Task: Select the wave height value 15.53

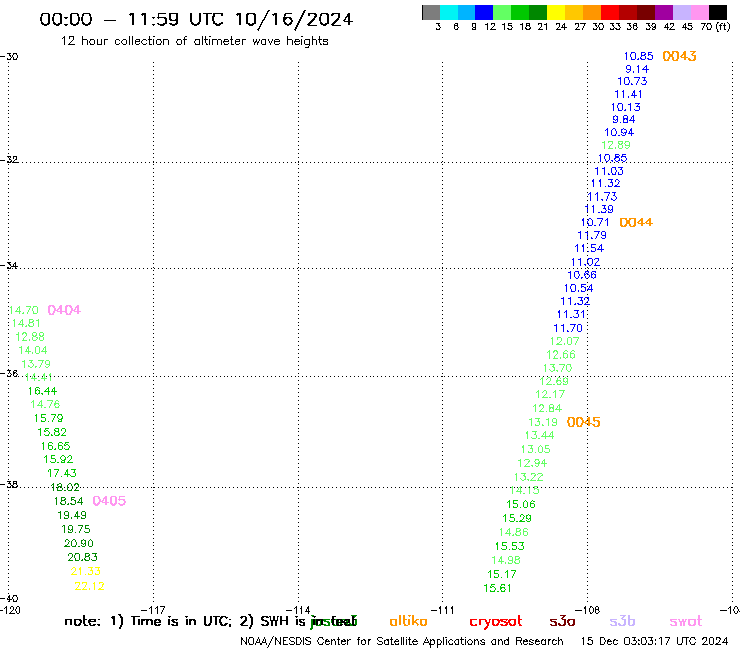Action: click(x=509, y=546)
